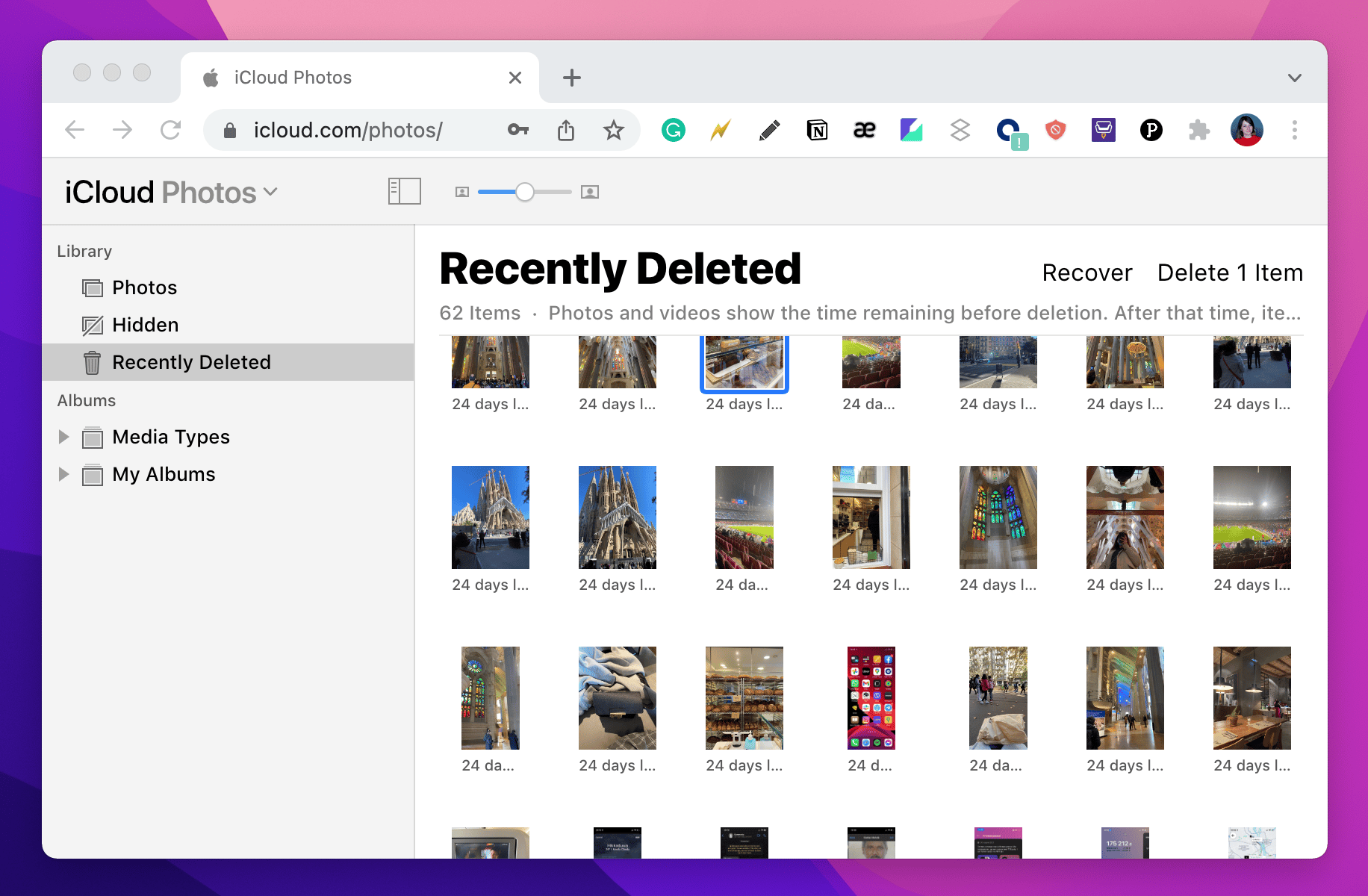
Task: Open the red shield ad blocker extension
Action: 1055,130
